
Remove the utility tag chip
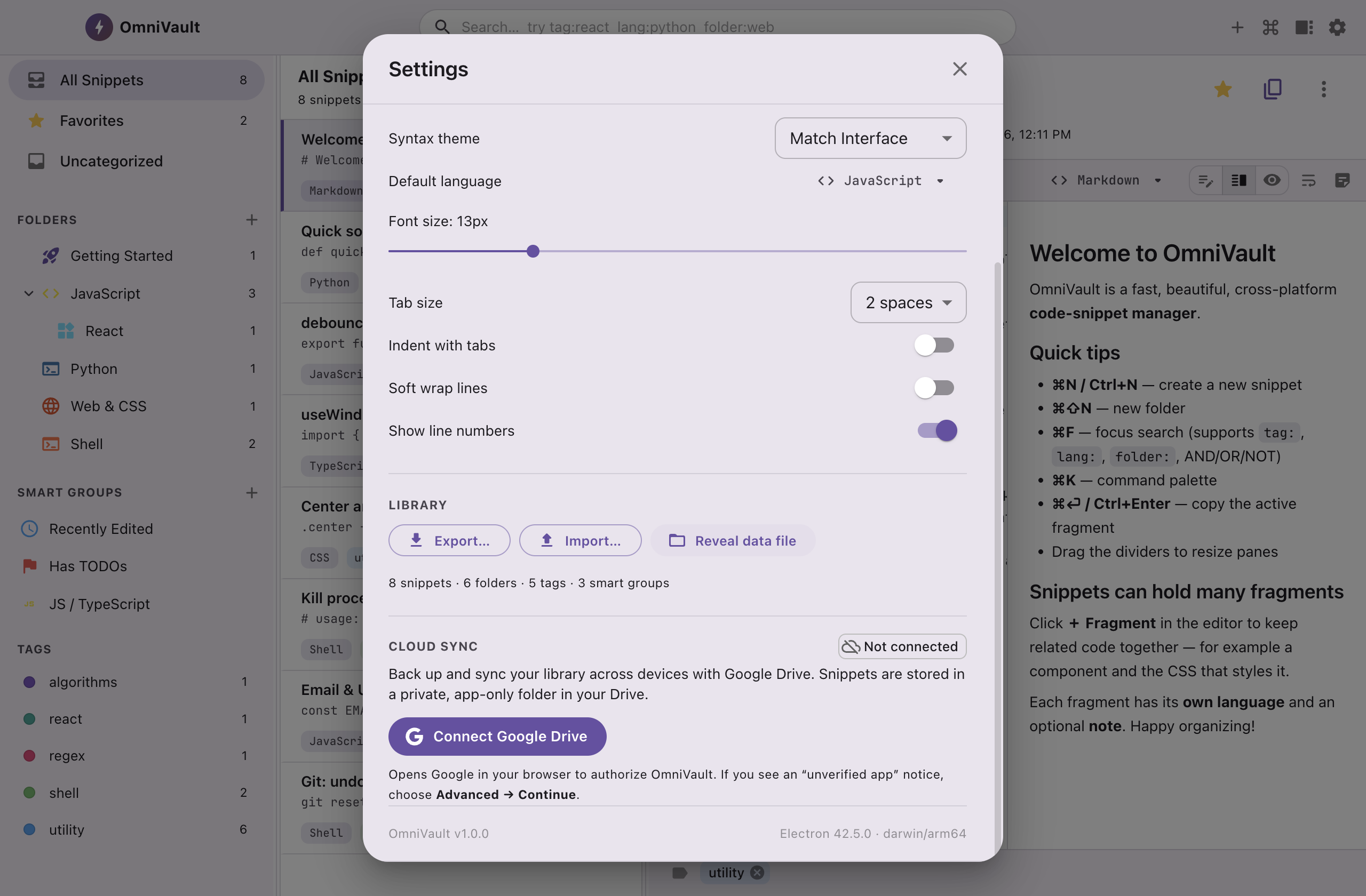coord(757,873)
